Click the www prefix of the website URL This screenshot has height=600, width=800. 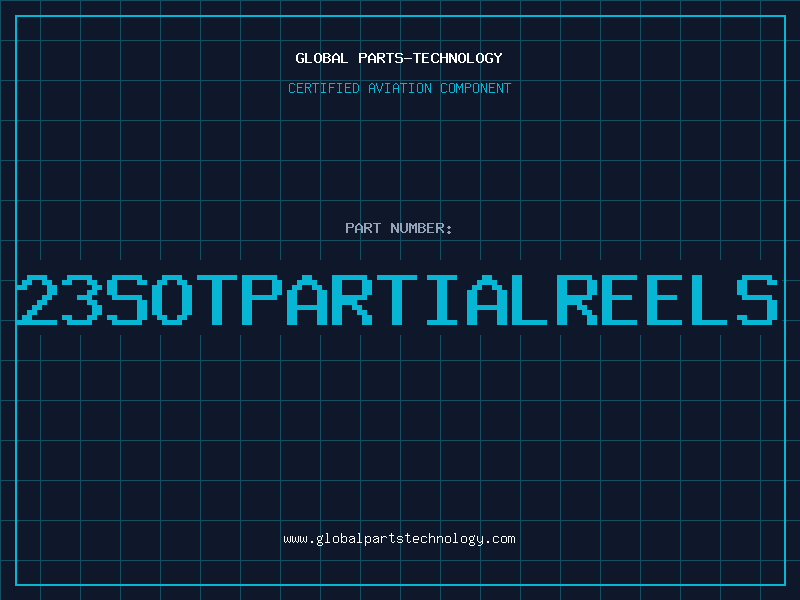point(295,539)
